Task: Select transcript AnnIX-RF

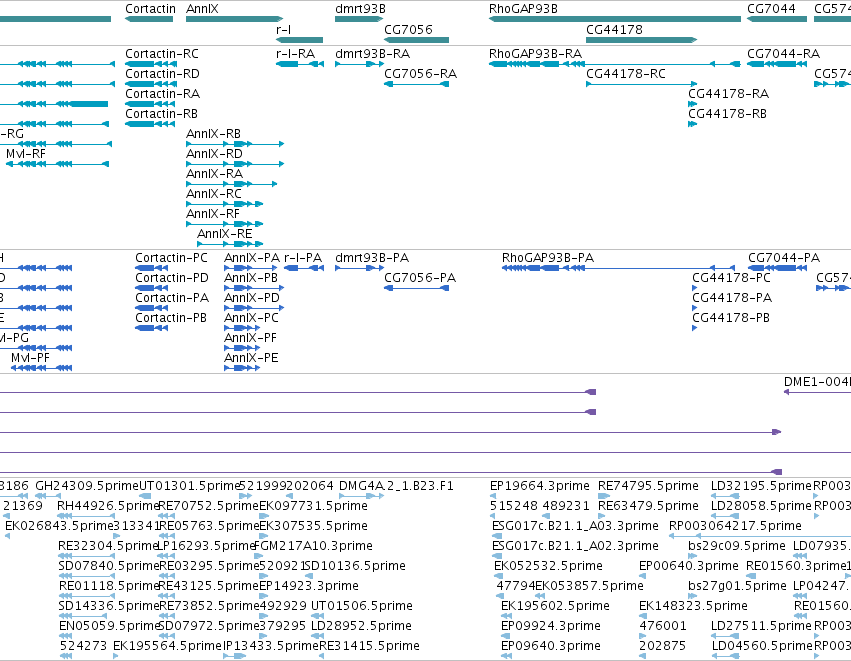Action: click(x=213, y=214)
